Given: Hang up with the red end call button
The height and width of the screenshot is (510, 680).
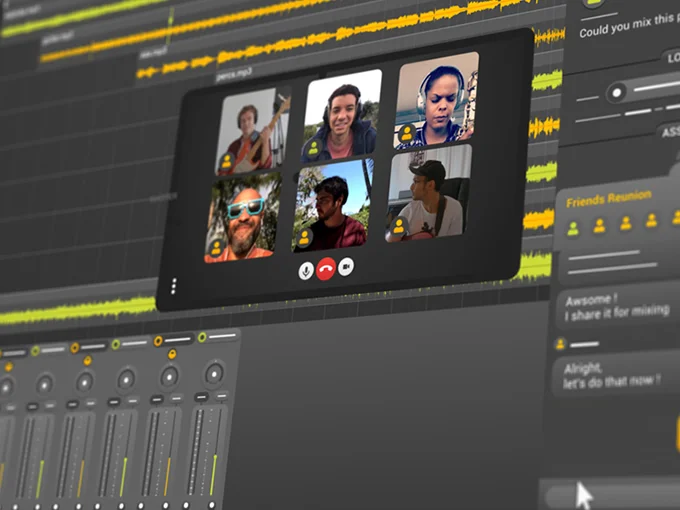Looking at the screenshot, I should coord(326,268).
